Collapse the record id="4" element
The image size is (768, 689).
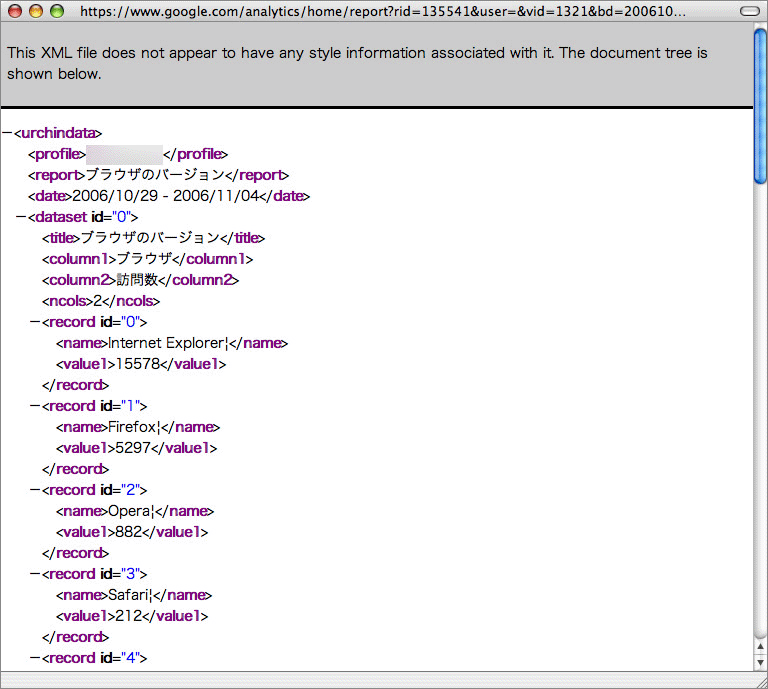[x=35, y=658]
